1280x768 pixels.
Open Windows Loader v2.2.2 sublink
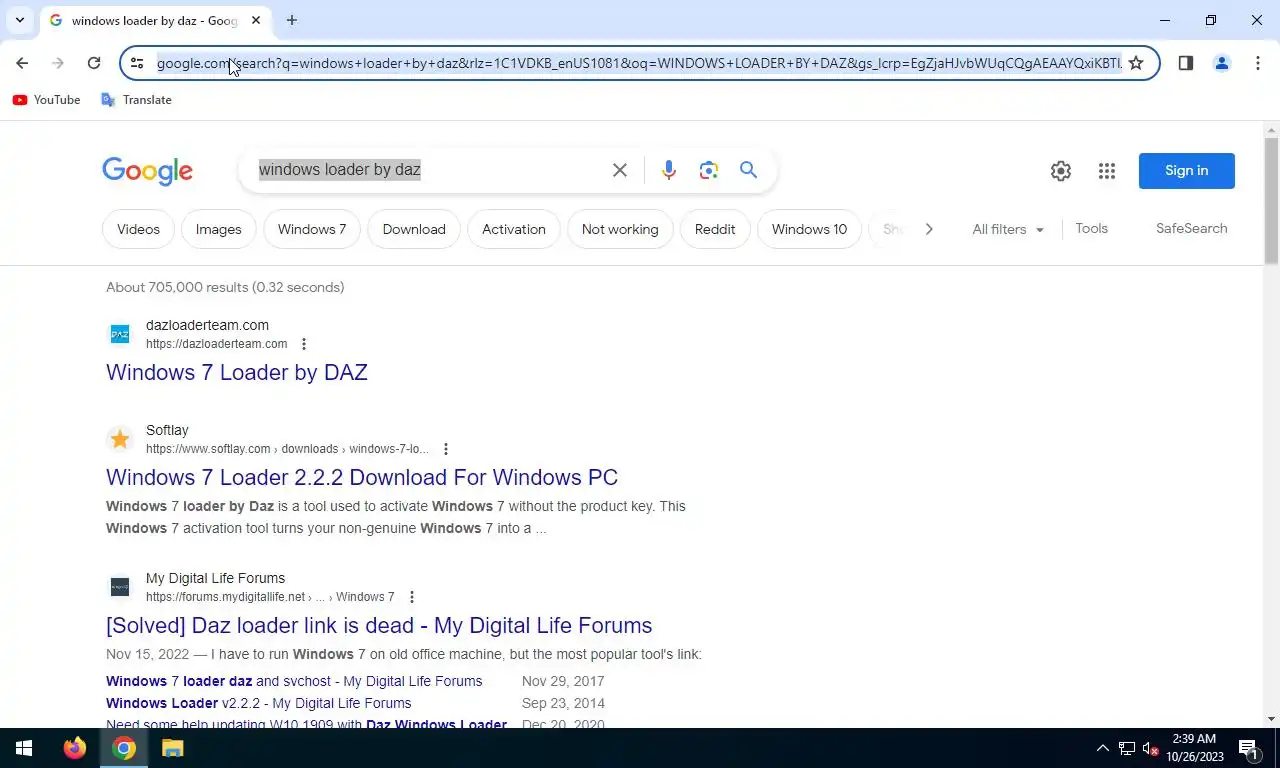click(x=258, y=703)
